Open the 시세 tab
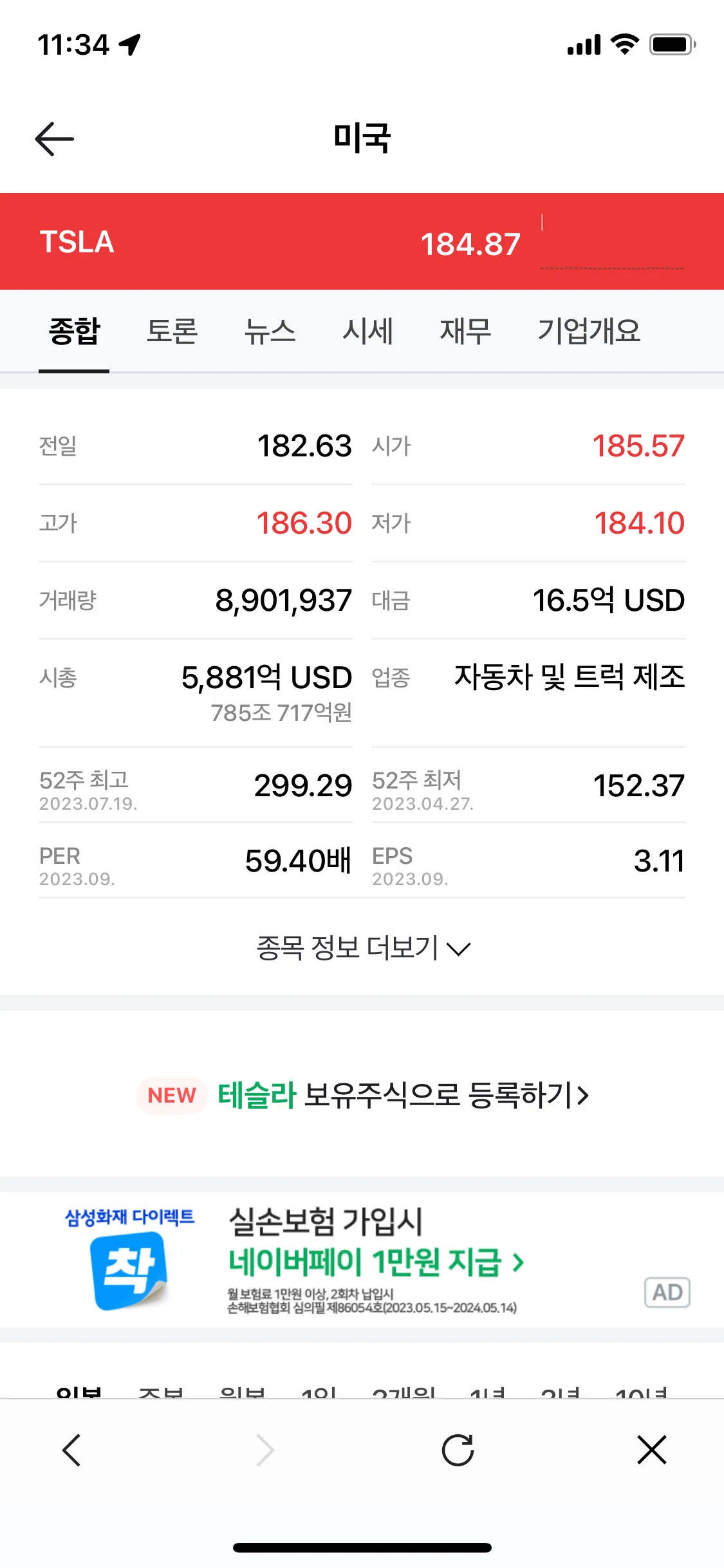724x1568 pixels. tap(367, 331)
